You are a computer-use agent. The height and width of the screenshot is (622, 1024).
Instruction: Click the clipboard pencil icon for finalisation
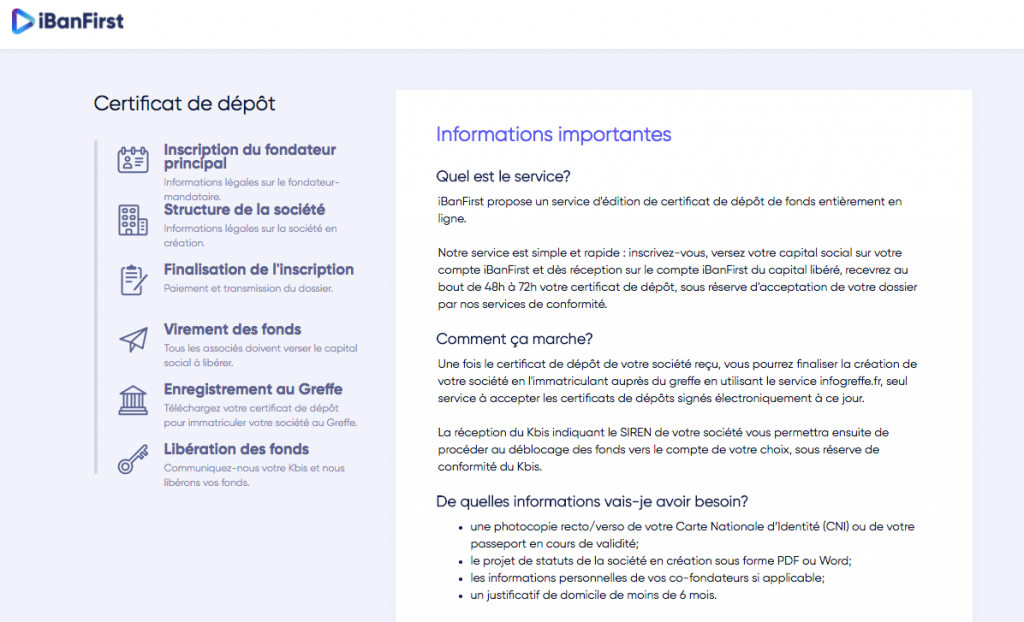click(133, 280)
